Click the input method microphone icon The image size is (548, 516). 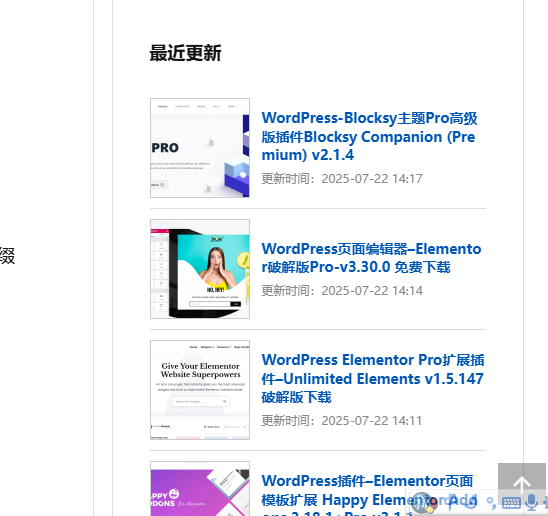(x=531, y=502)
